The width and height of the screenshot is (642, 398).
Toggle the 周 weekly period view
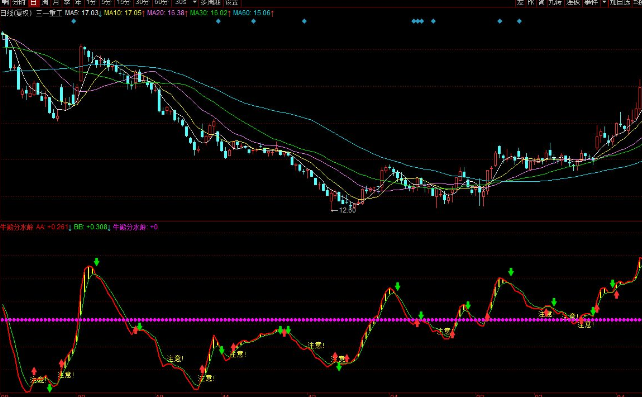tap(45, 3)
